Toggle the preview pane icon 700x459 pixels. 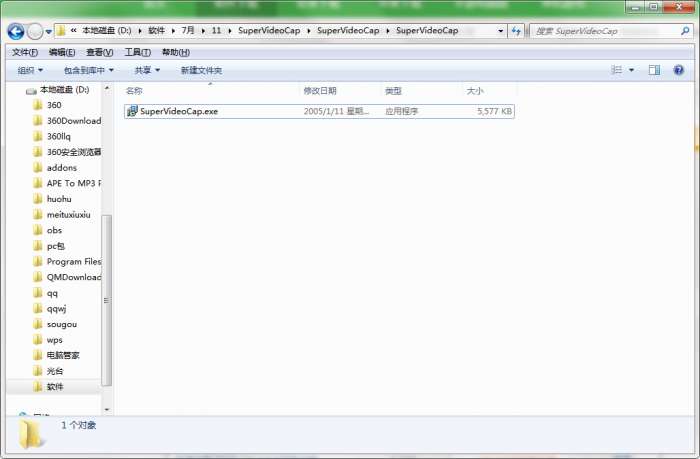click(654, 70)
